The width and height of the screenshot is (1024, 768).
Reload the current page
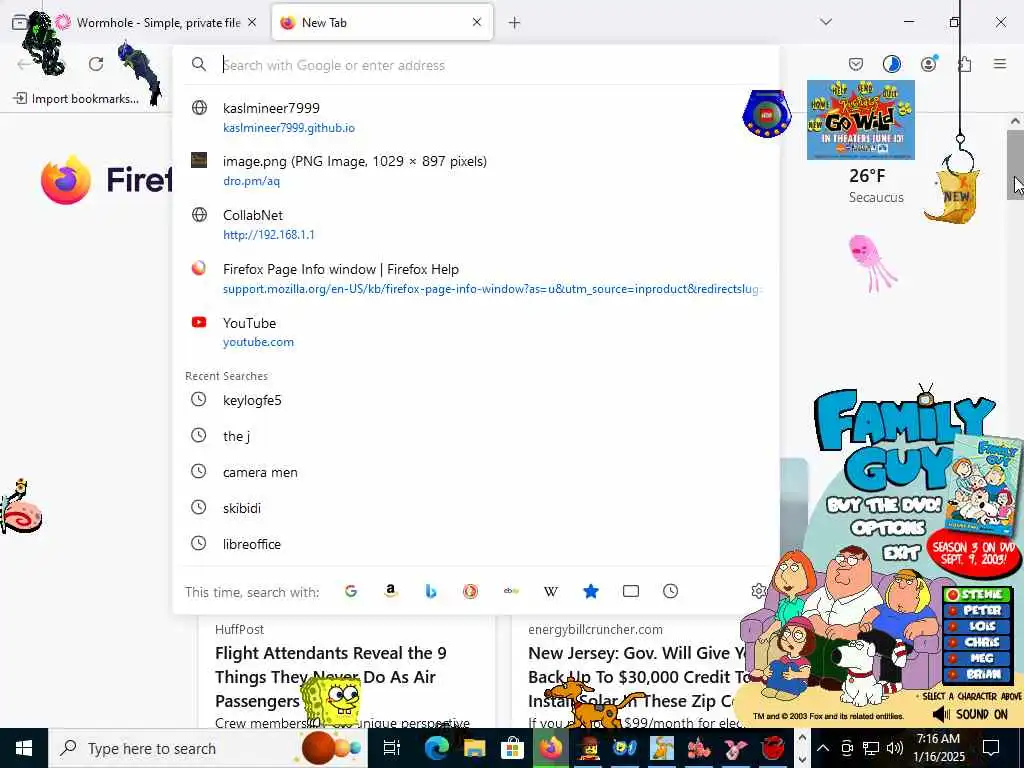point(96,64)
